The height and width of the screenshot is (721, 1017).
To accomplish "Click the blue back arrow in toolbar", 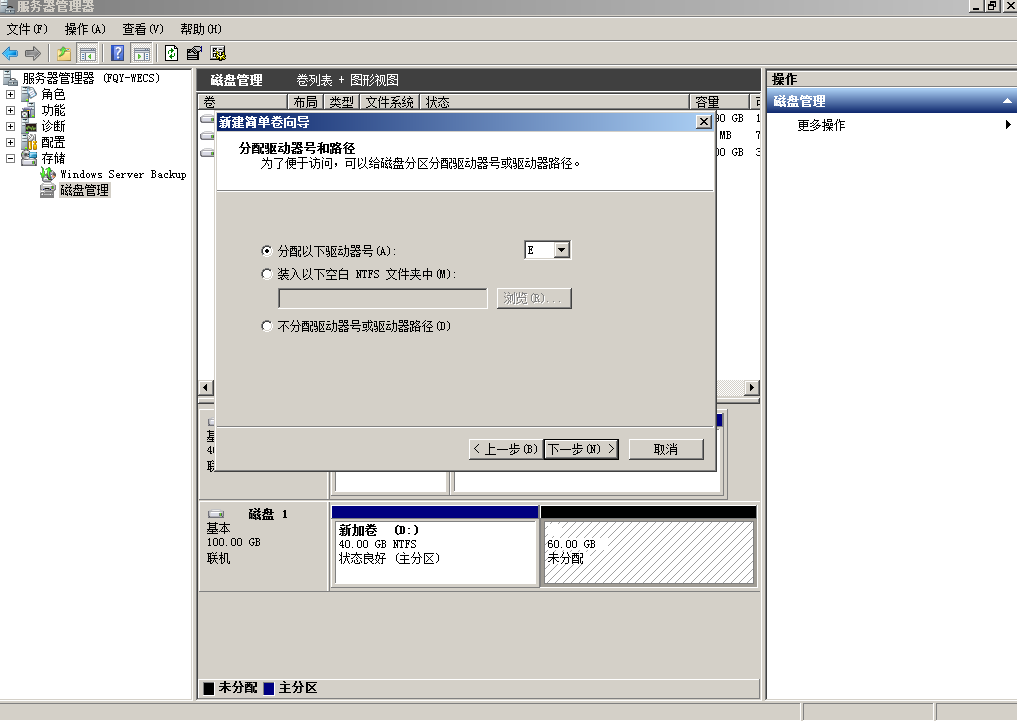I will click(x=11, y=53).
